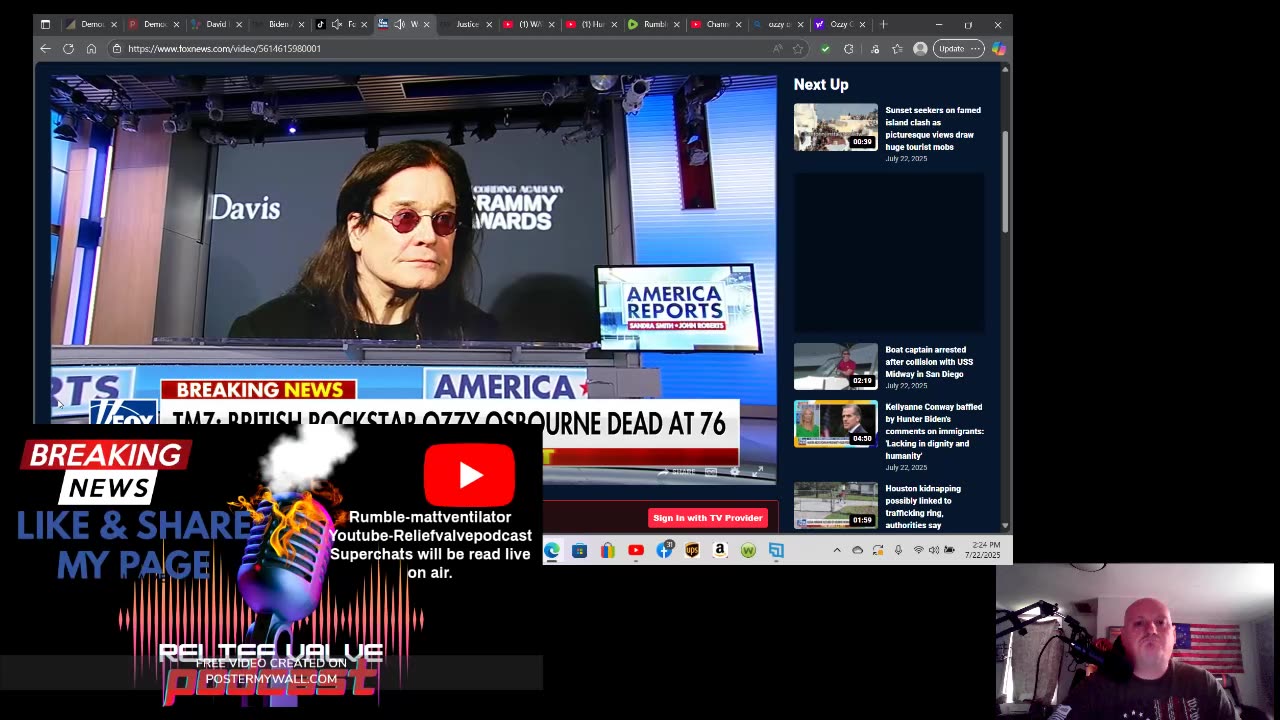Open the boat captain arrested video thumbnail
The width and height of the screenshot is (1280, 720).
[836, 367]
